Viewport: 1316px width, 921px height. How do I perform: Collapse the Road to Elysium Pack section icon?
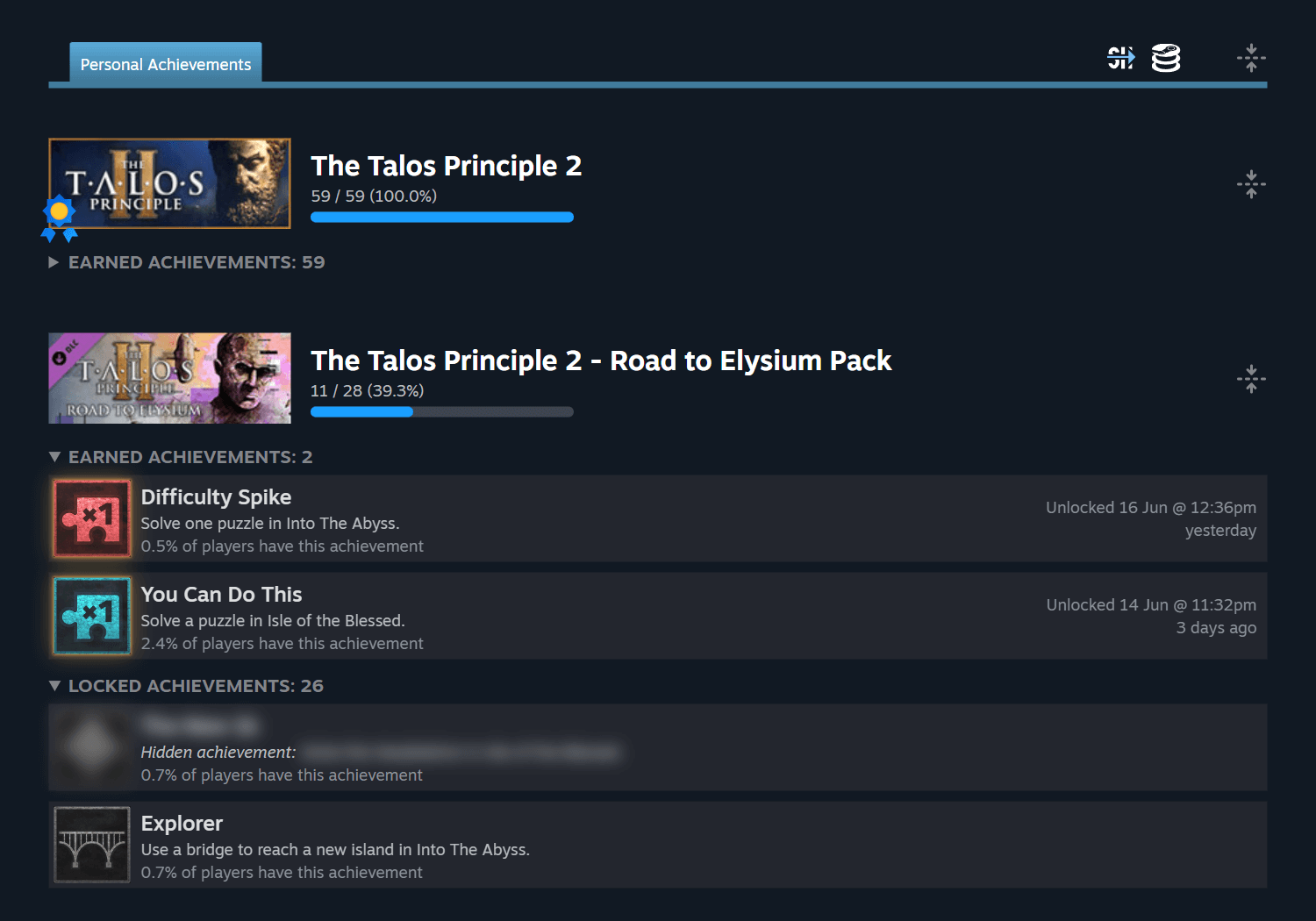[x=1251, y=379]
